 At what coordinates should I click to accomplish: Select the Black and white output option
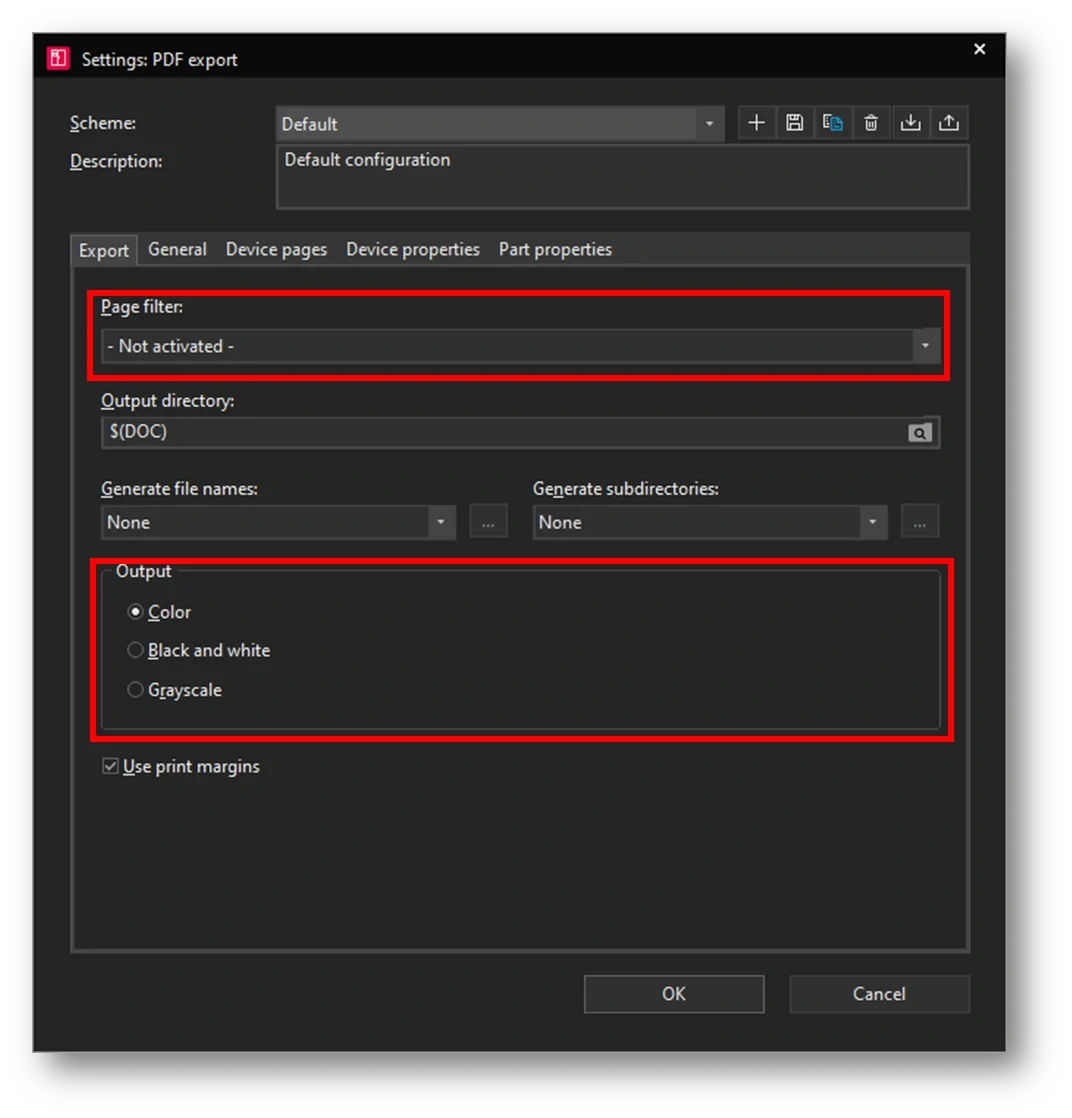(x=135, y=650)
